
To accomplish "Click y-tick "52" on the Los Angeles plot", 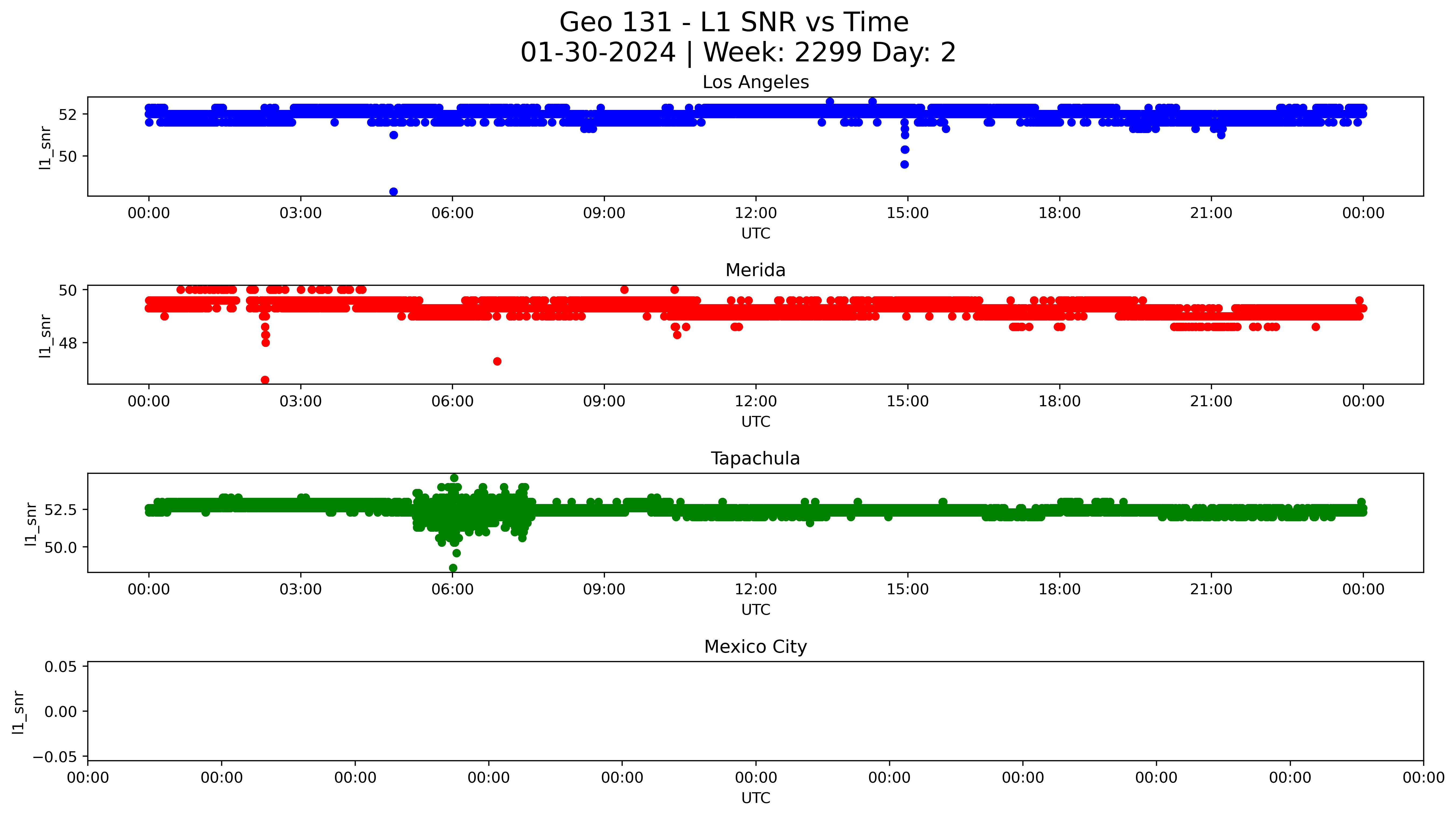I will click(x=68, y=114).
